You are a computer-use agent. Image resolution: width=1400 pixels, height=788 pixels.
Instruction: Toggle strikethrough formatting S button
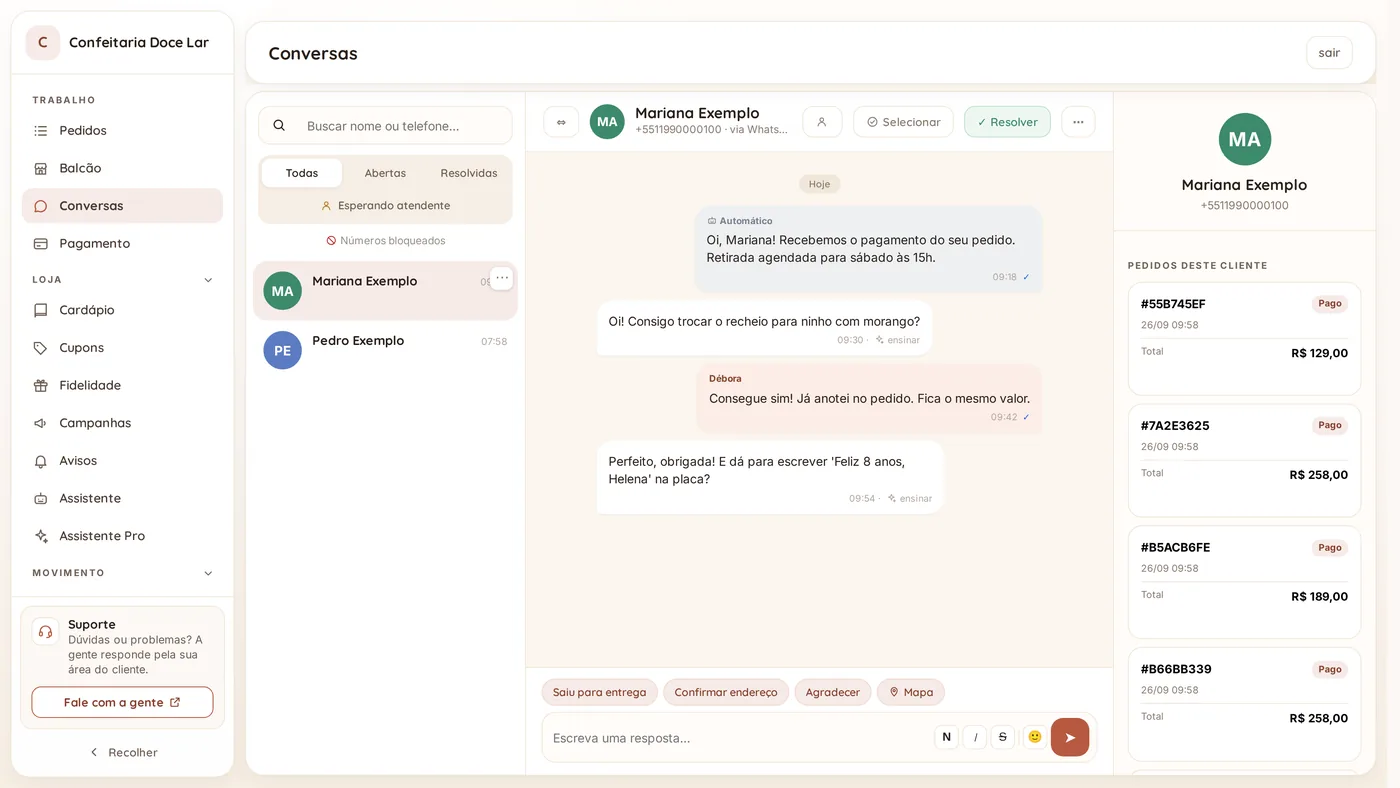click(x=1003, y=737)
